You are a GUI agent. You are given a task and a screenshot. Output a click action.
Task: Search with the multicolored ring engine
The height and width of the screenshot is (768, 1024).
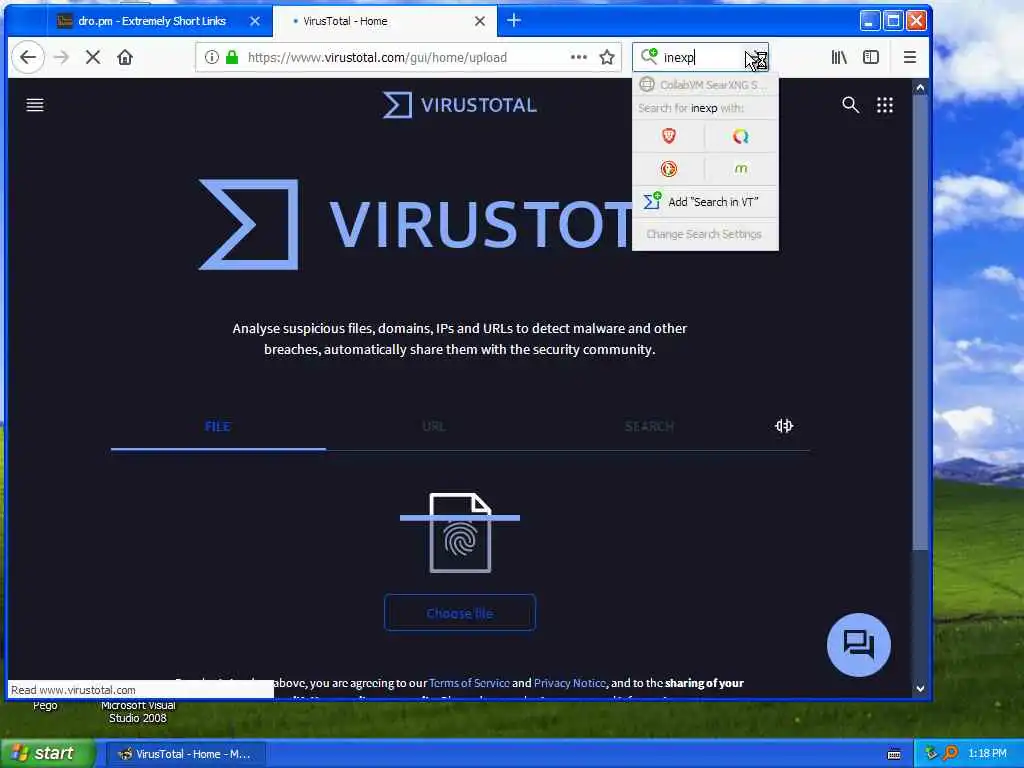[741, 136]
